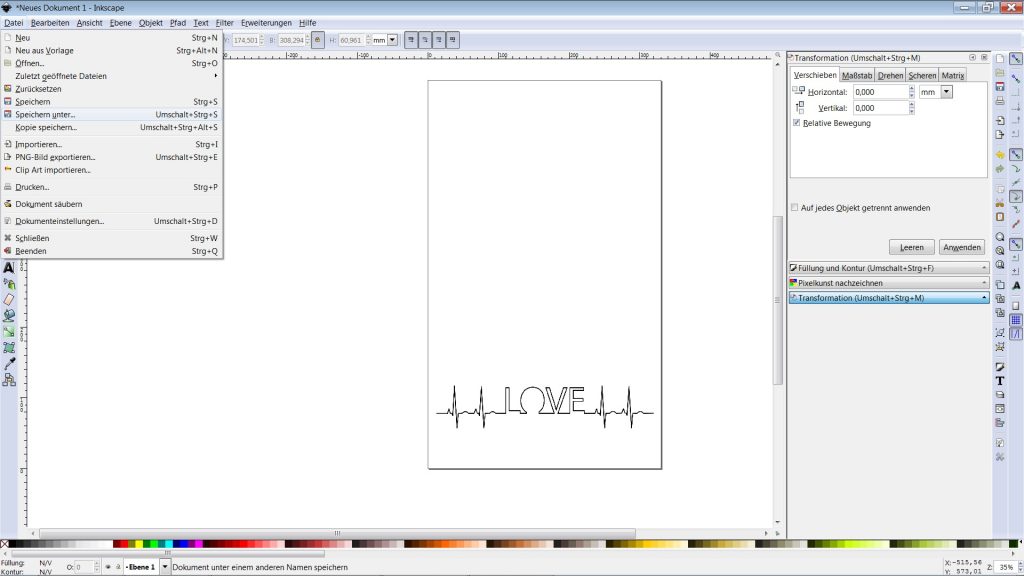Viewport: 1024px width, 576px height.
Task: Uncheck the Relative Bewegung checkbox
Action: [796, 123]
